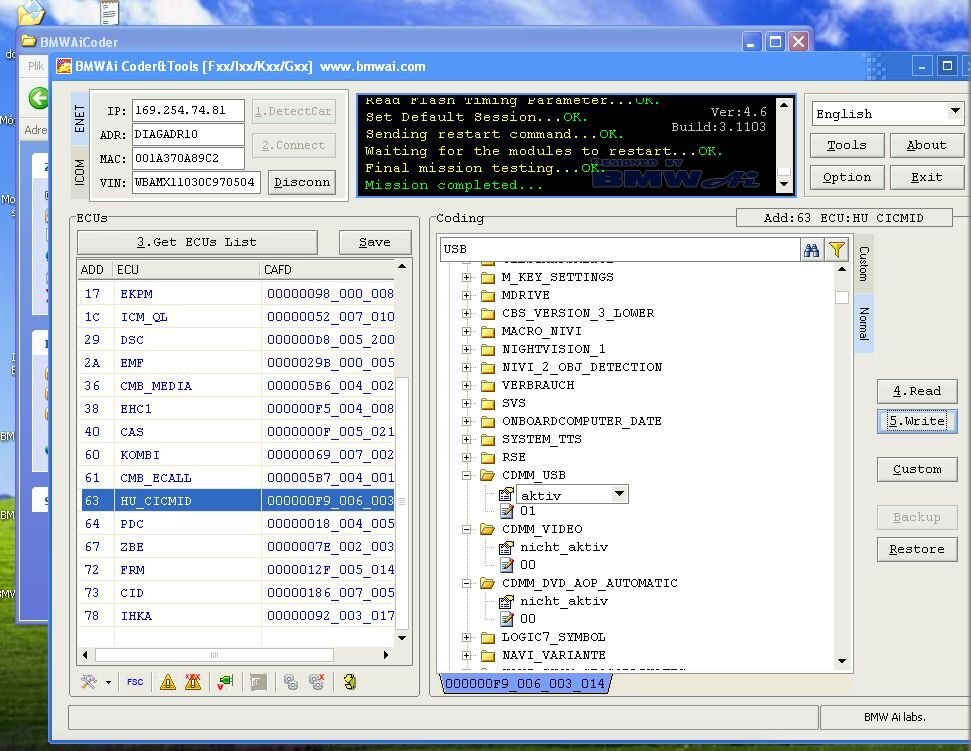Click the IP address input field
971x751 pixels.
pyautogui.click(x=188, y=111)
